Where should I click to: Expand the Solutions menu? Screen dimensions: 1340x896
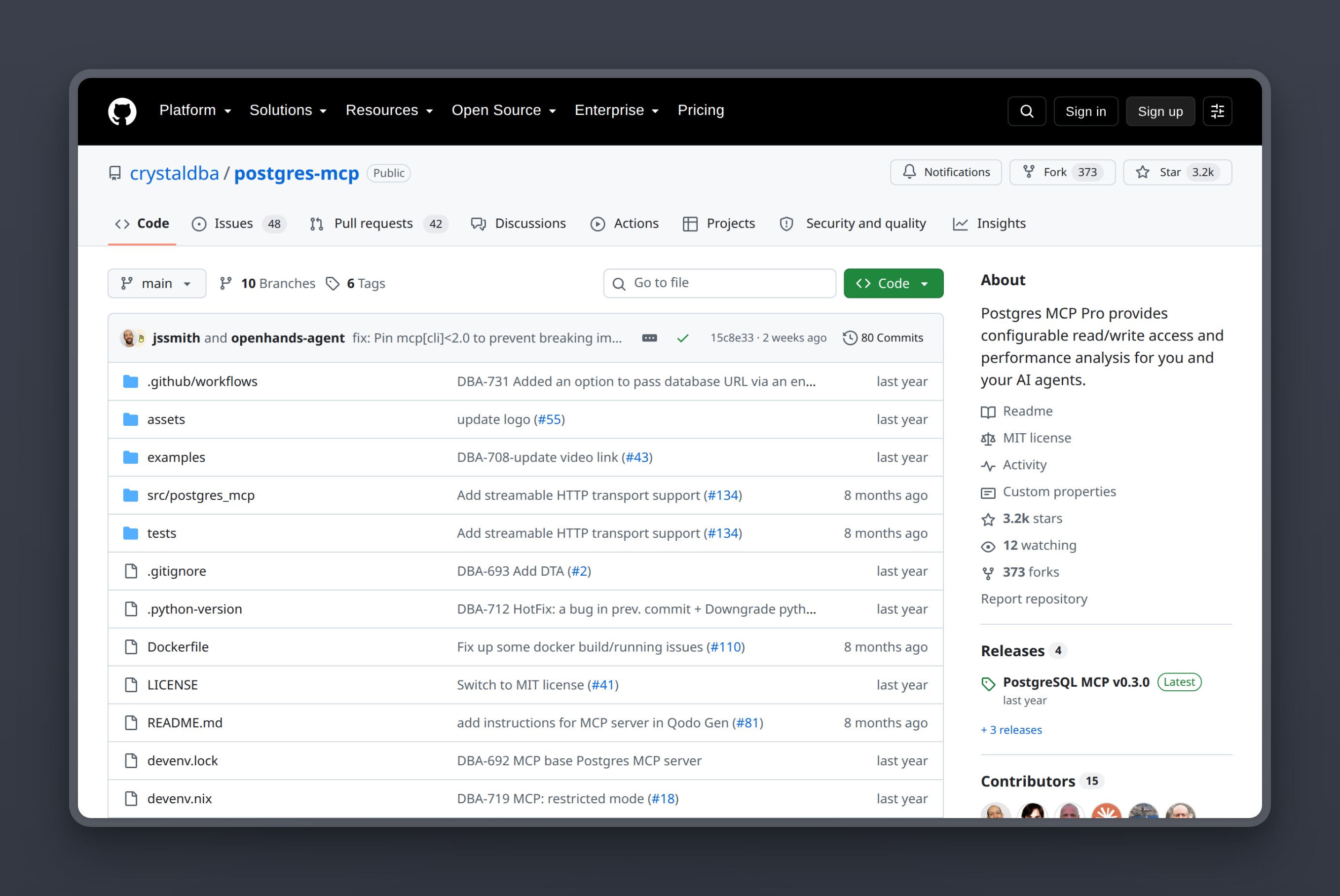point(288,111)
